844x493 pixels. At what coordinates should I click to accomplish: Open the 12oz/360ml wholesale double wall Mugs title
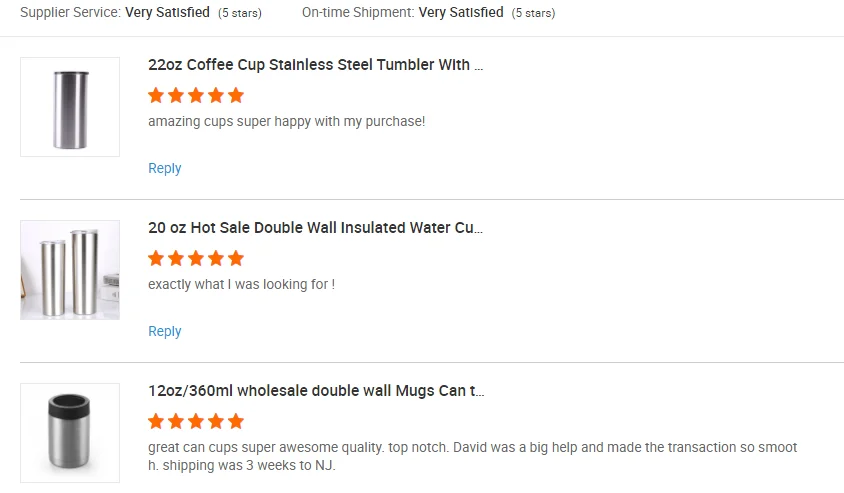[x=316, y=391]
